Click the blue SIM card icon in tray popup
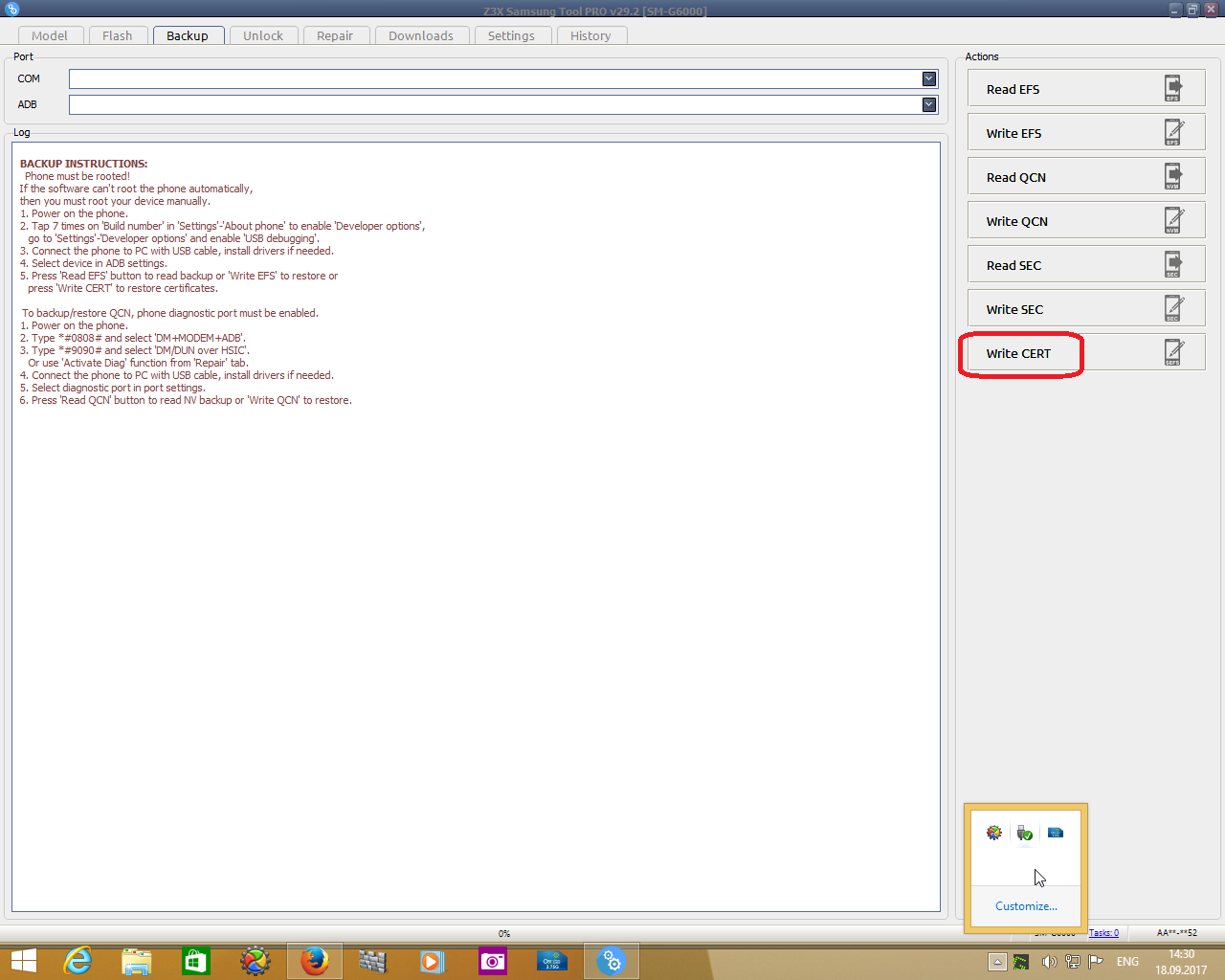The height and width of the screenshot is (980, 1225). coord(1056,833)
